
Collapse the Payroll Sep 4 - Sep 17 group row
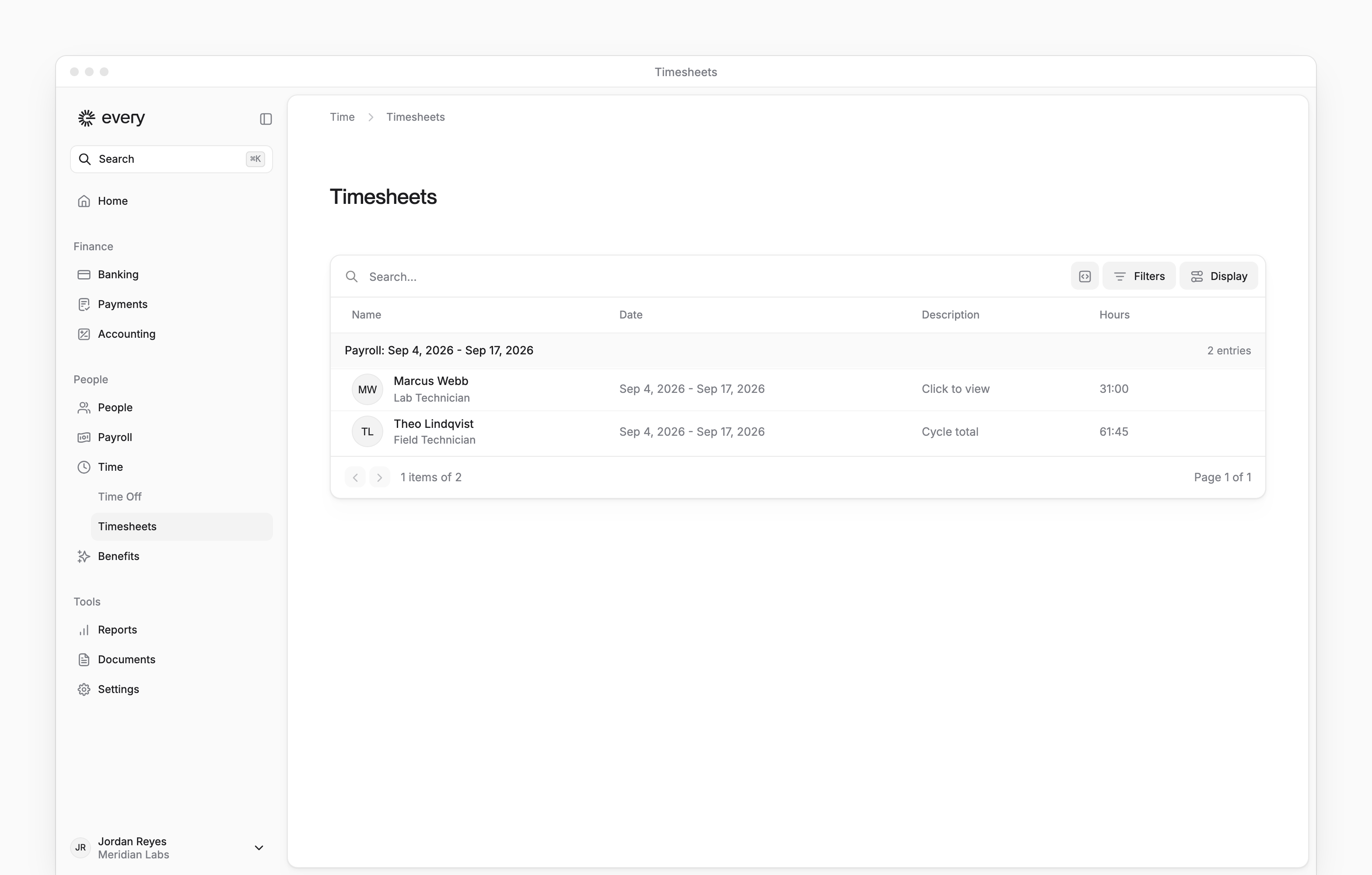pyautogui.click(x=798, y=350)
